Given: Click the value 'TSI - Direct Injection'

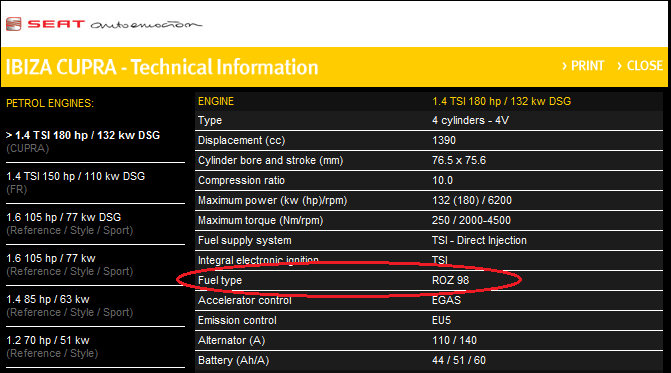Looking at the screenshot, I should pyautogui.click(x=479, y=240).
